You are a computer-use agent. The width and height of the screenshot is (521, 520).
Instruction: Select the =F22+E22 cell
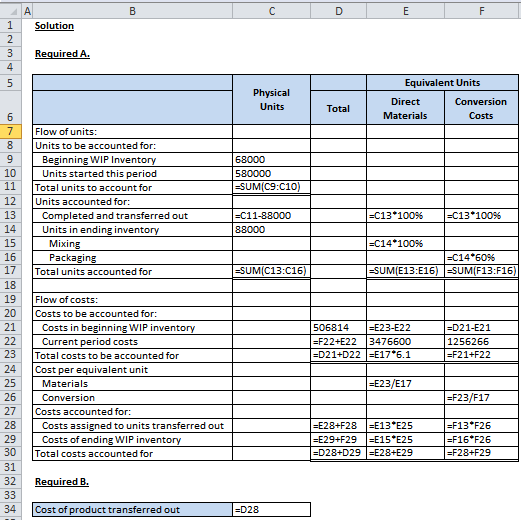[338, 342]
